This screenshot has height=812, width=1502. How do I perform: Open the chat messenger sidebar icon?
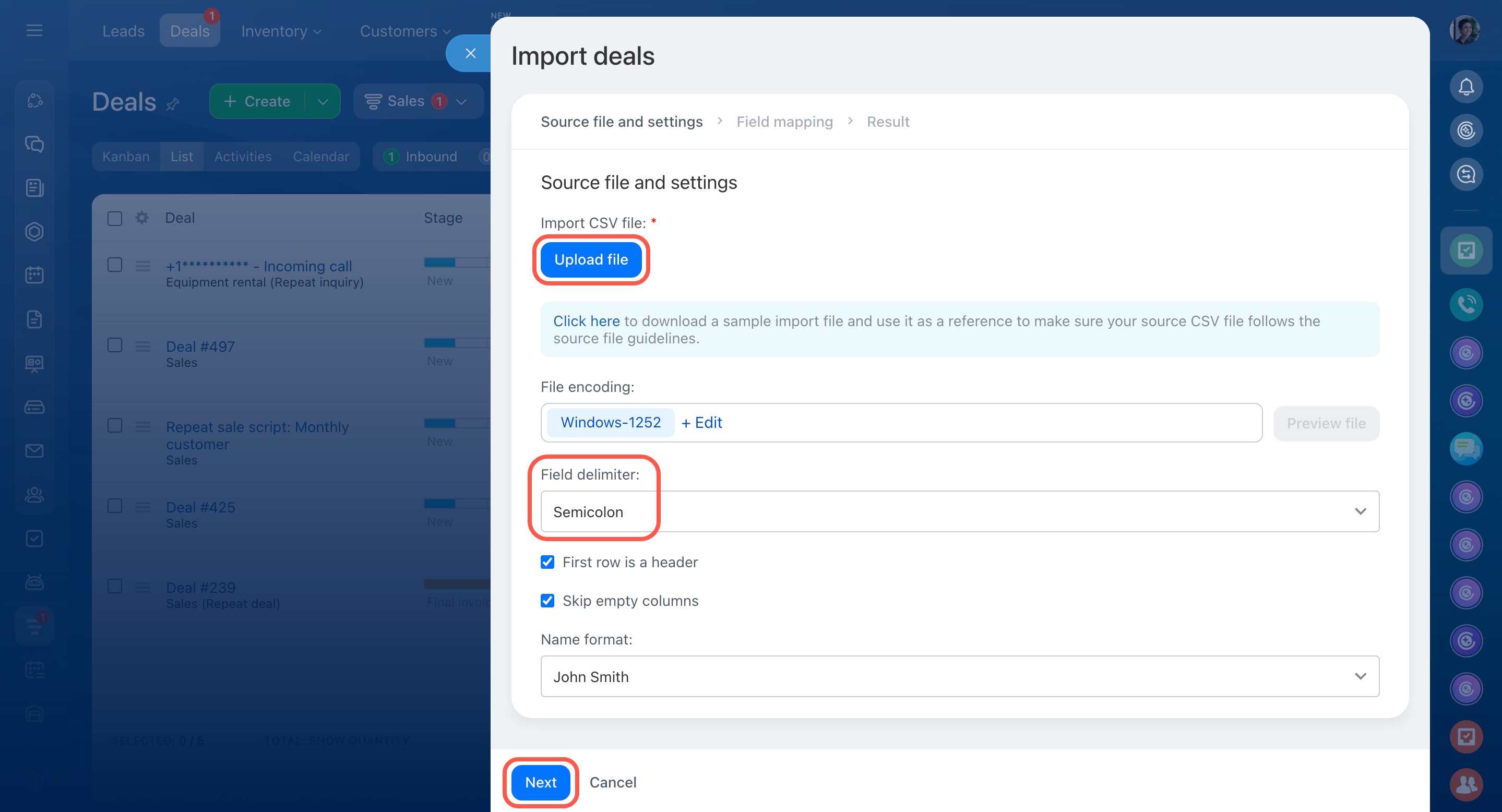point(34,144)
